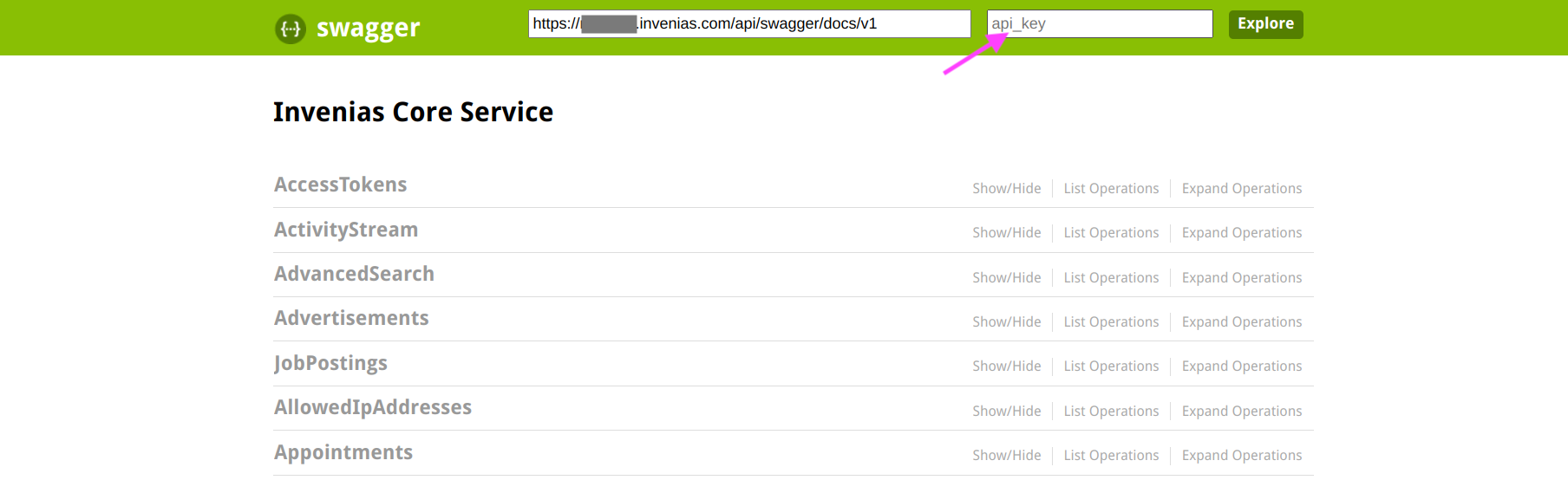Click the swagger logo icon
The height and width of the screenshot is (480, 1568).
[291, 29]
